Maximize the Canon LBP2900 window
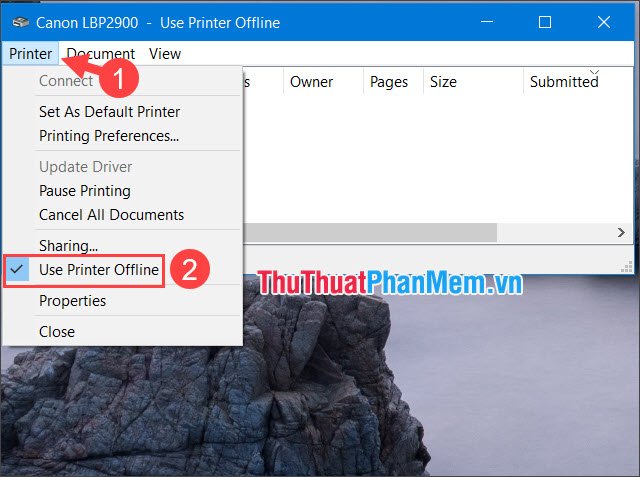This screenshot has height=477, width=640. click(545, 22)
